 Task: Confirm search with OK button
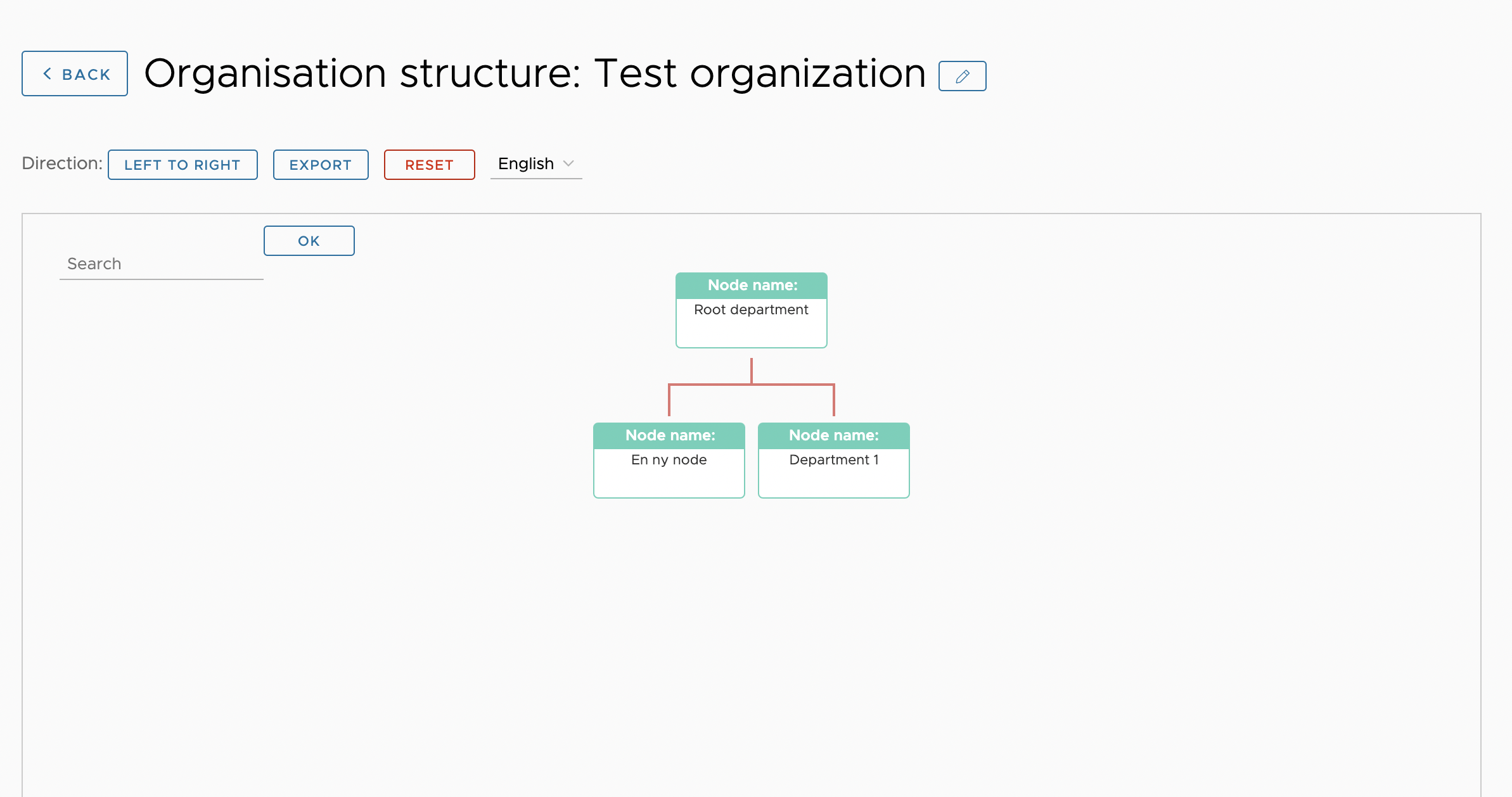tap(309, 241)
